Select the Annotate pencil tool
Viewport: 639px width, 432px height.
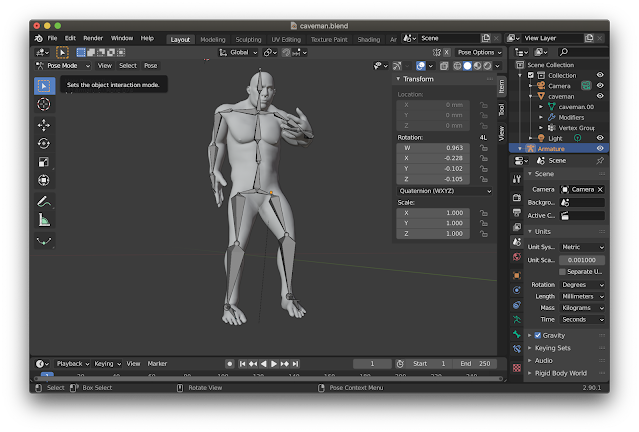44,201
